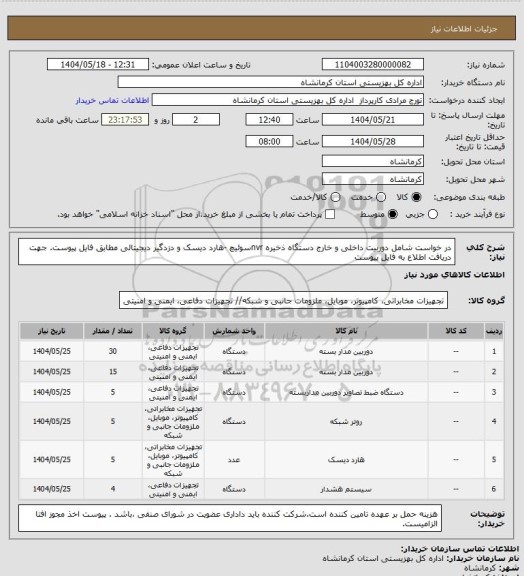Click the unit عدد in هارد دیسک row
Viewport: 524px width, 576px height.
pyautogui.click(x=234, y=460)
